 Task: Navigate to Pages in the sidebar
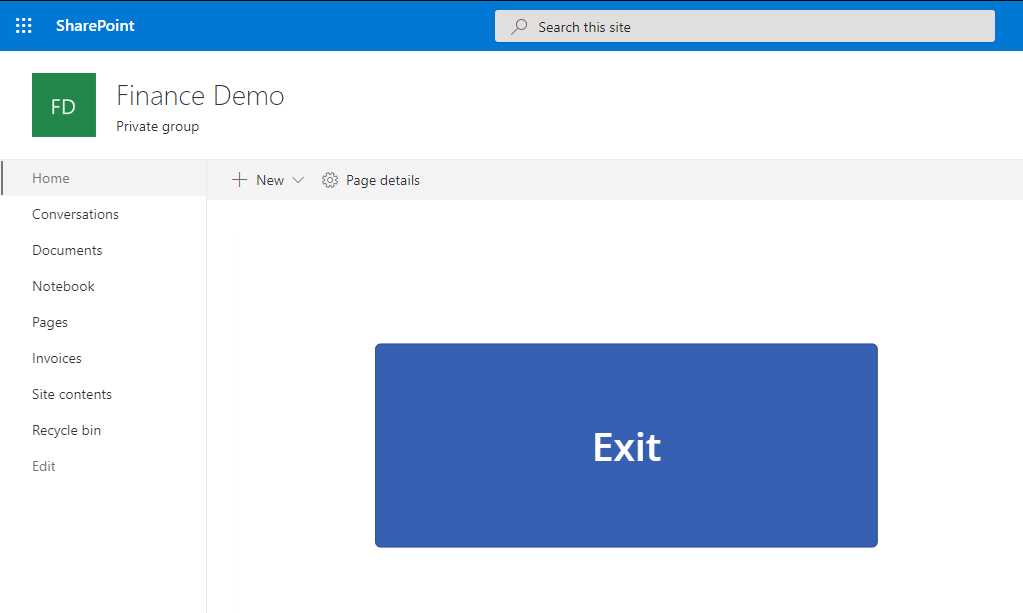(50, 322)
